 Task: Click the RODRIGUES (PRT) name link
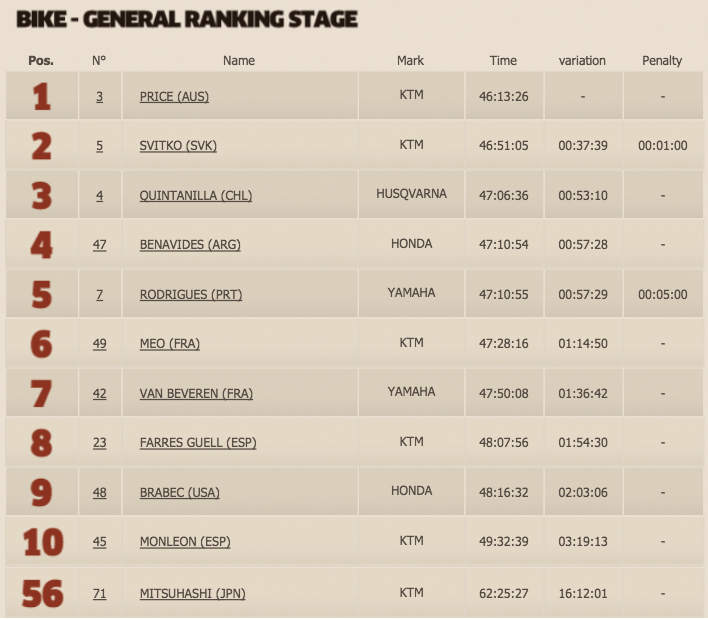(191, 294)
